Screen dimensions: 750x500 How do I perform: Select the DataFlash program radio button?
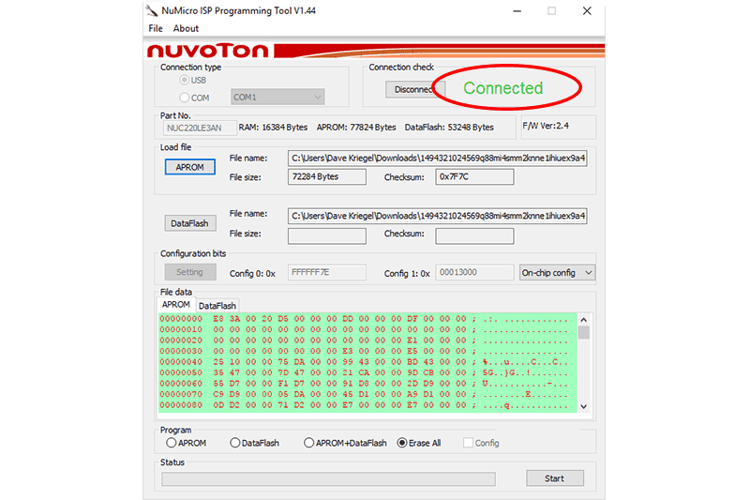pyautogui.click(x=235, y=443)
